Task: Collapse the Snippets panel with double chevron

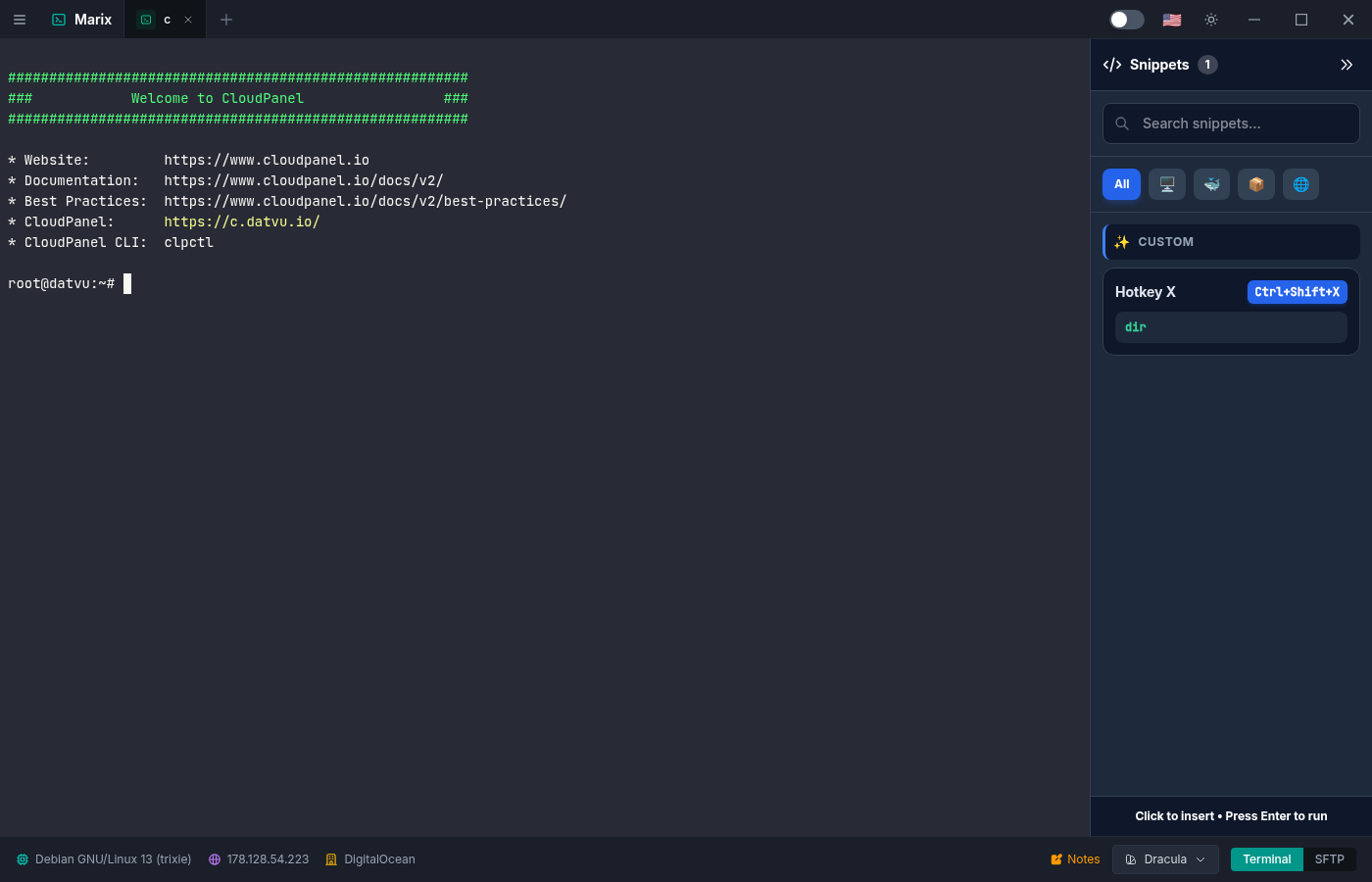Action: [1347, 65]
